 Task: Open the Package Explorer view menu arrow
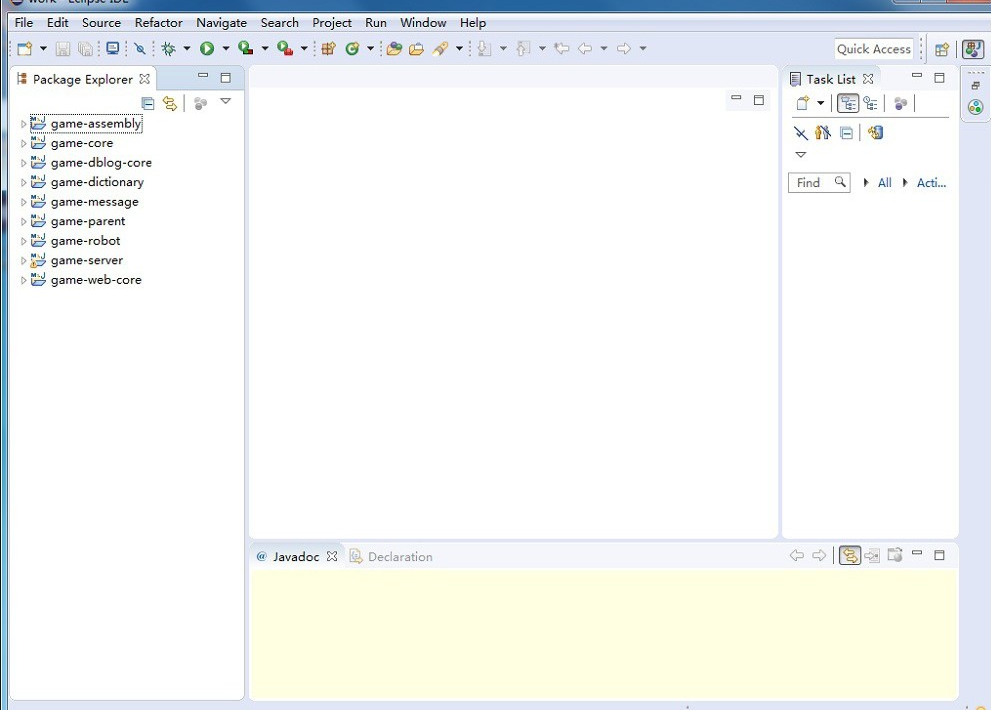coord(225,102)
